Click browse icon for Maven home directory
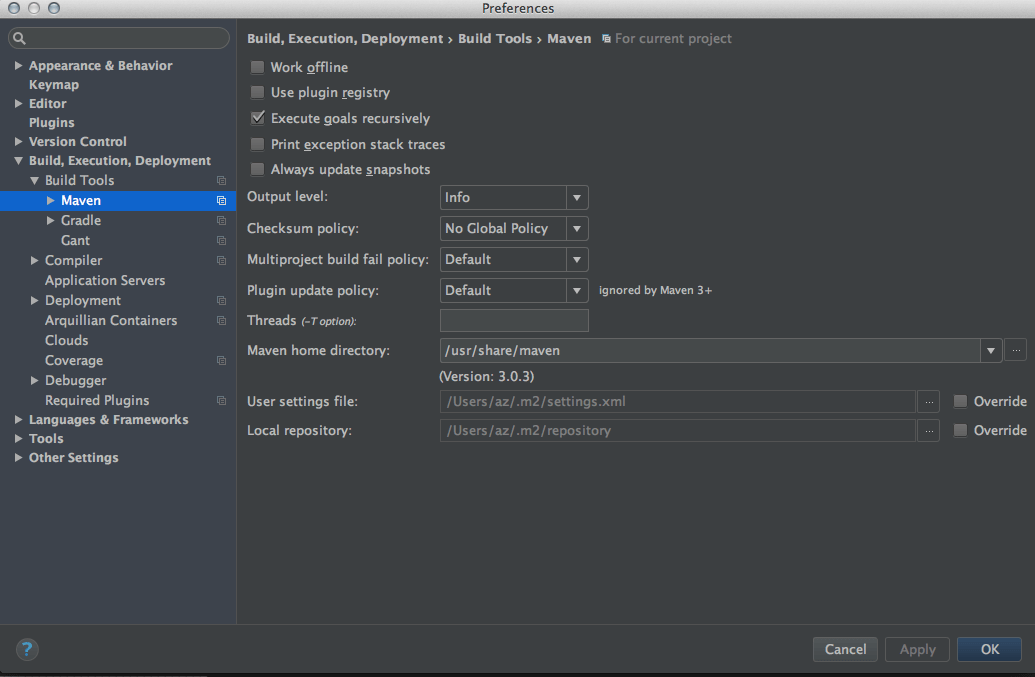The height and width of the screenshot is (677, 1035). pyautogui.click(x=1016, y=350)
